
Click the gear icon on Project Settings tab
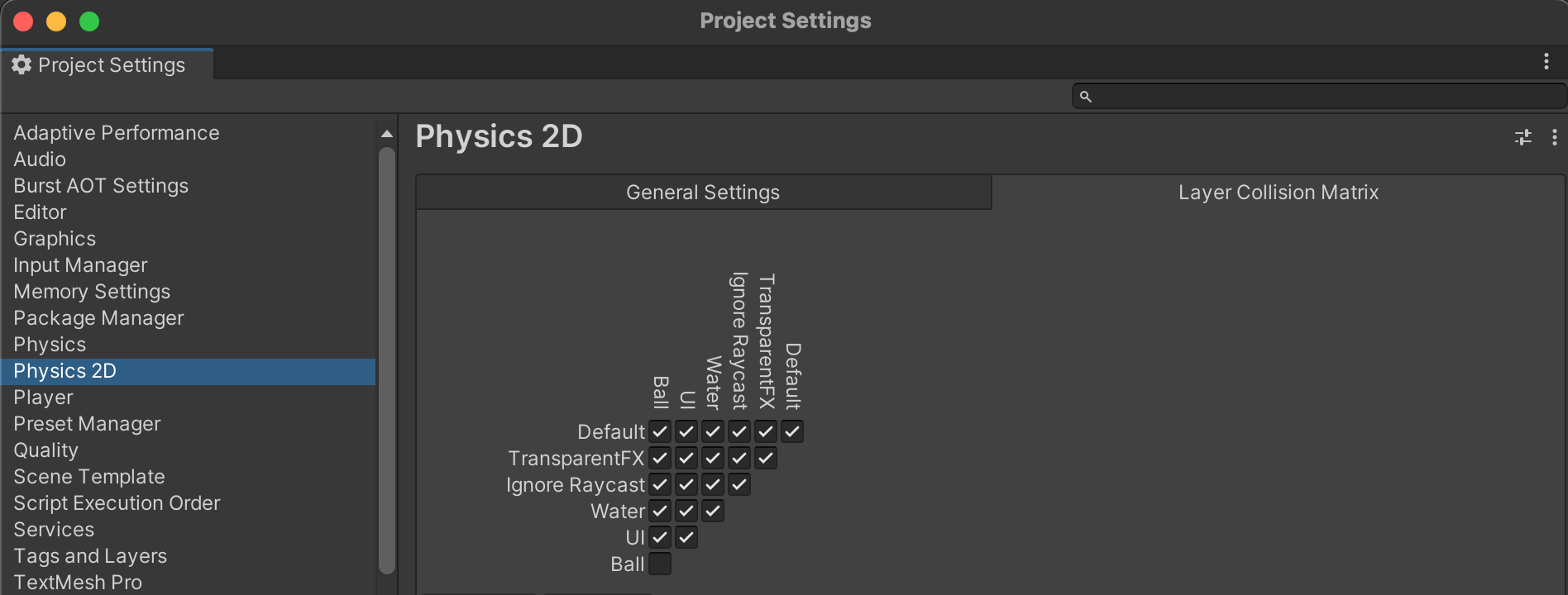[22, 64]
